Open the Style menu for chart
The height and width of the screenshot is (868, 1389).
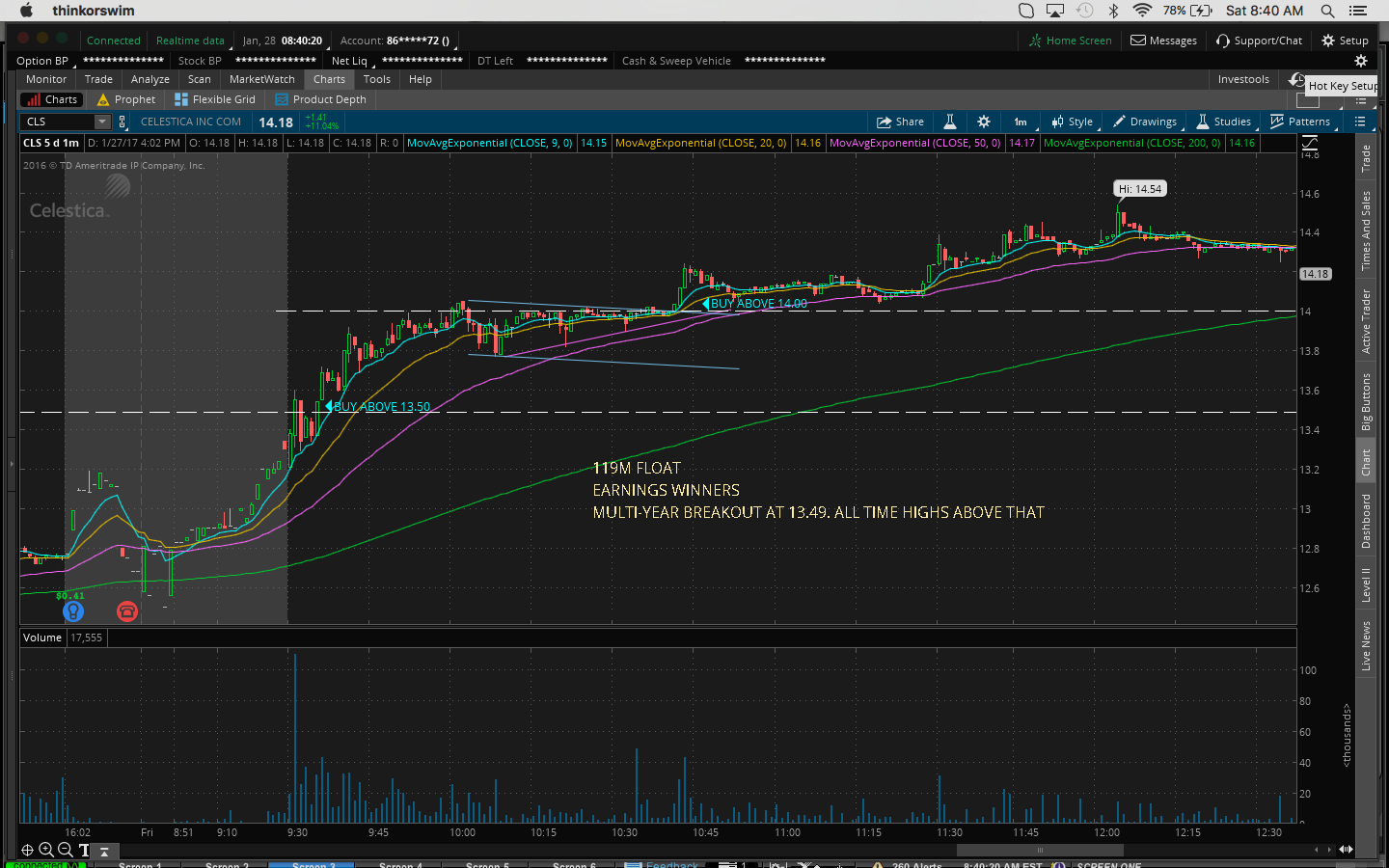pos(1073,122)
